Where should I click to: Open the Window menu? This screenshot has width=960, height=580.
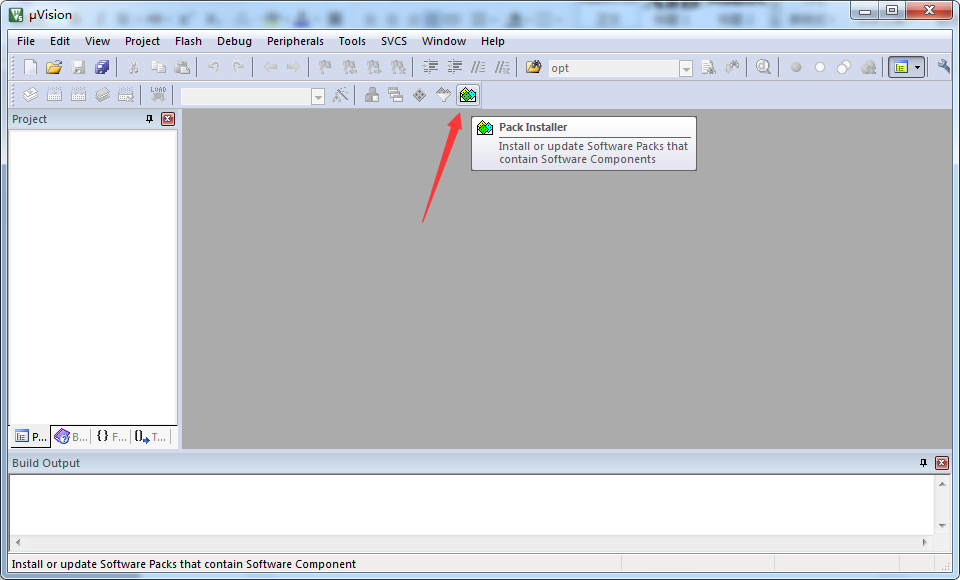pos(444,41)
